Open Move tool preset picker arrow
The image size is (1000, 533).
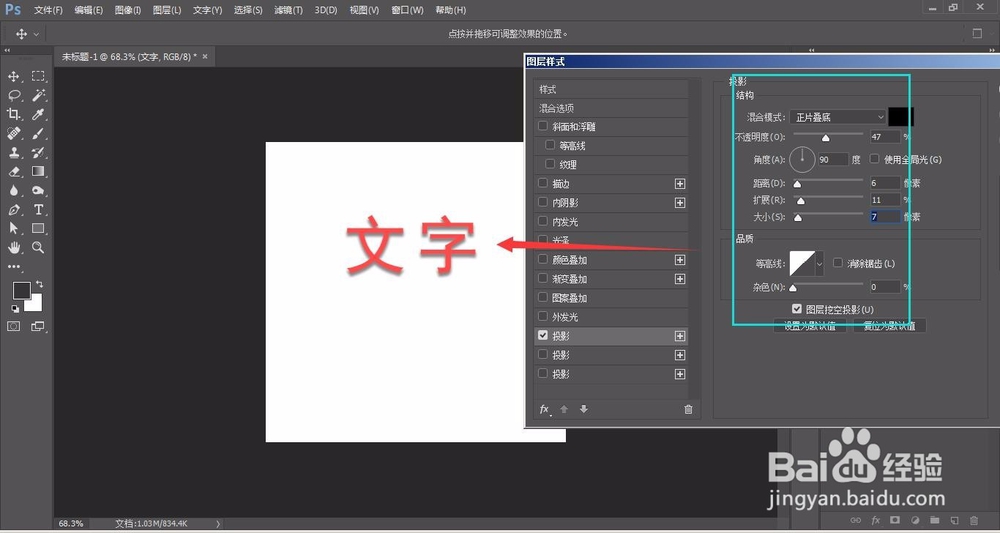tap(36, 34)
